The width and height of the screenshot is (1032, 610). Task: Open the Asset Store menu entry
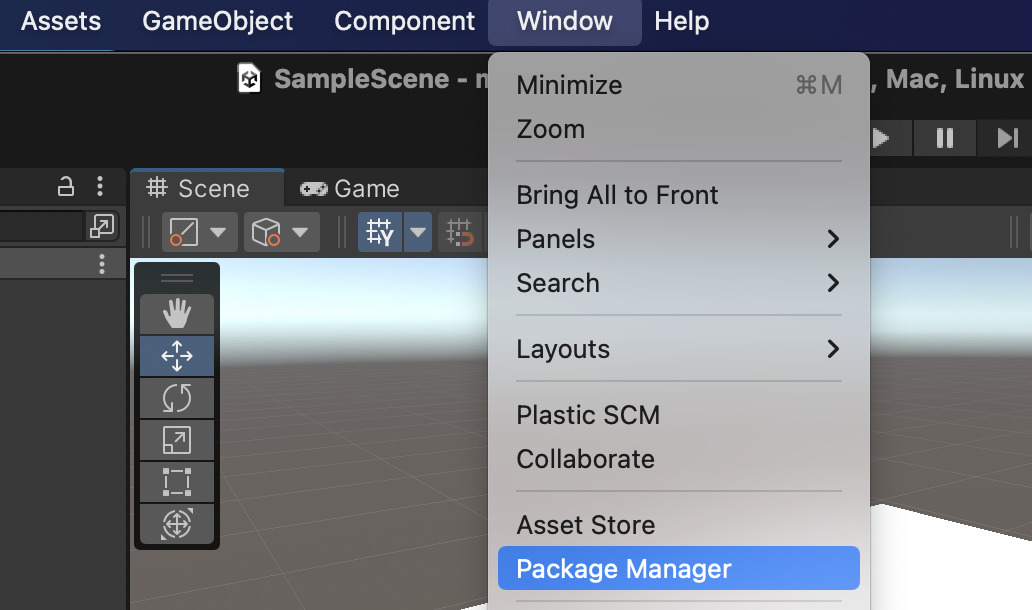[x=586, y=525]
